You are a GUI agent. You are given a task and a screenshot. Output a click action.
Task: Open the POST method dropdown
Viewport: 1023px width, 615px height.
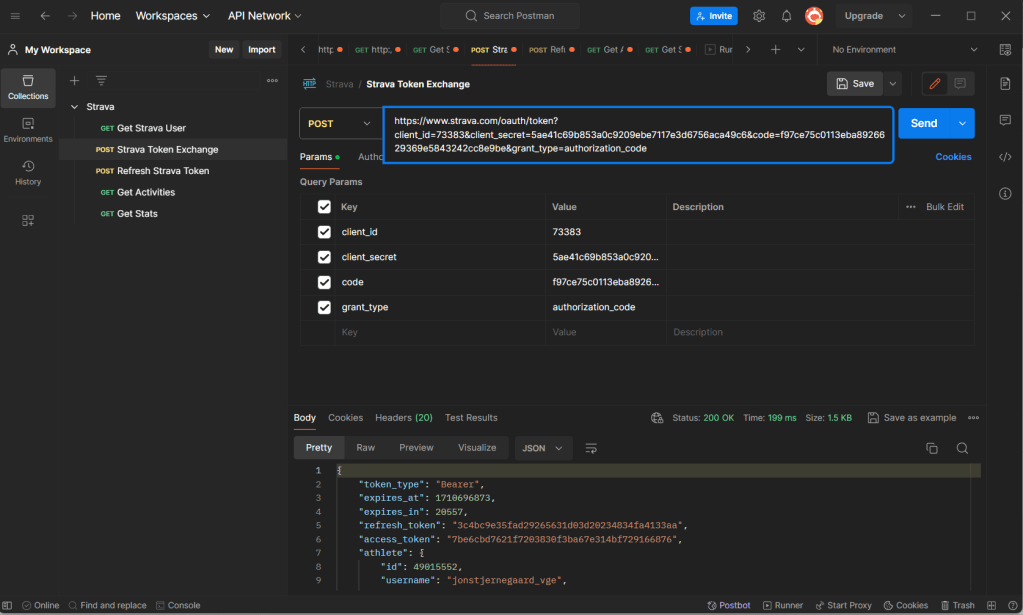pyautogui.click(x=340, y=123)
